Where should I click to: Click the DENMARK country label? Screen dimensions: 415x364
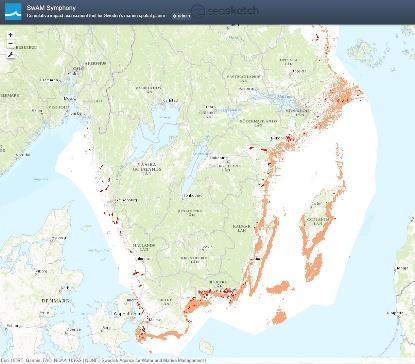point(56,300)
